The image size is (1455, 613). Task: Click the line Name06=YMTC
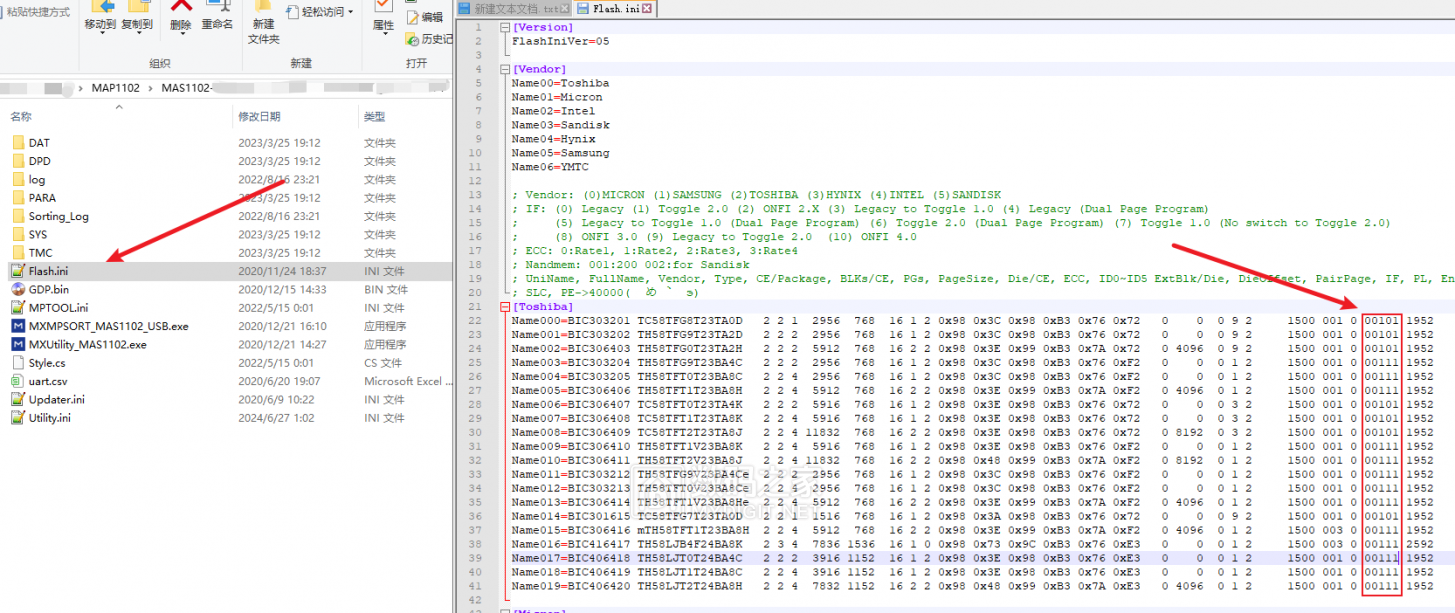[x=551, y=167]
